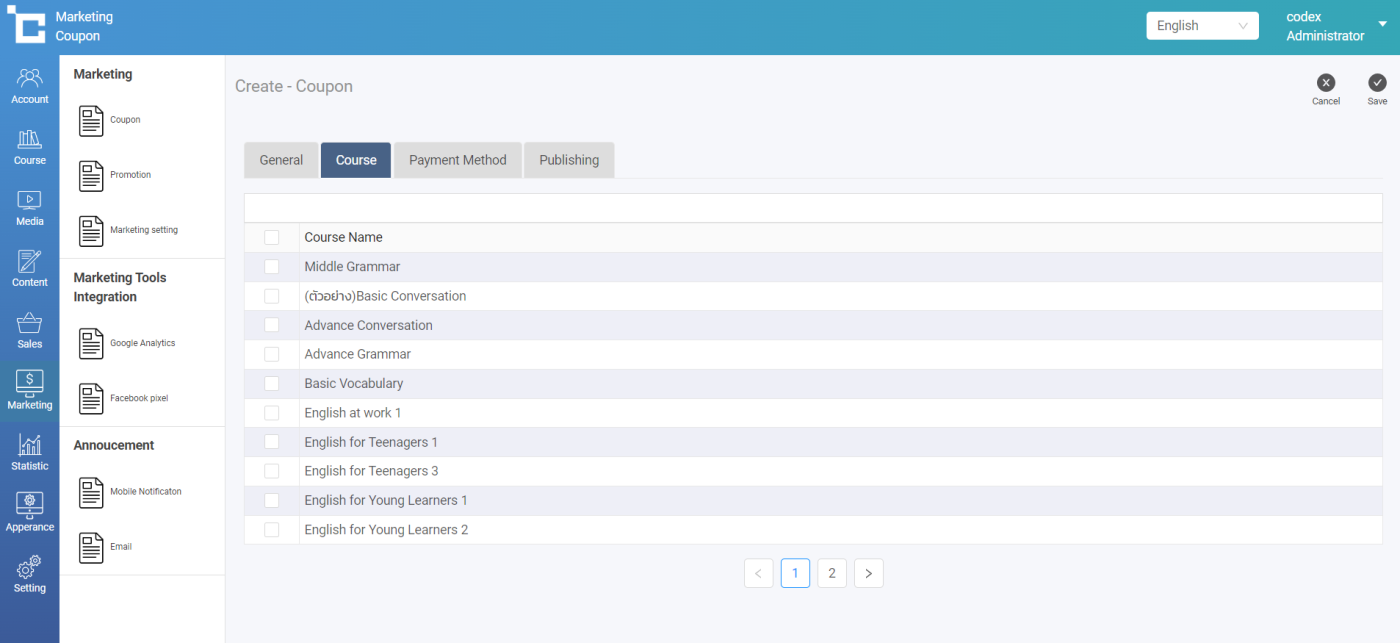Viewport: 1400px width, 643px height.
Task: Tick the Basic Vocabulary checkbox
Action: (x=272, y=384)
